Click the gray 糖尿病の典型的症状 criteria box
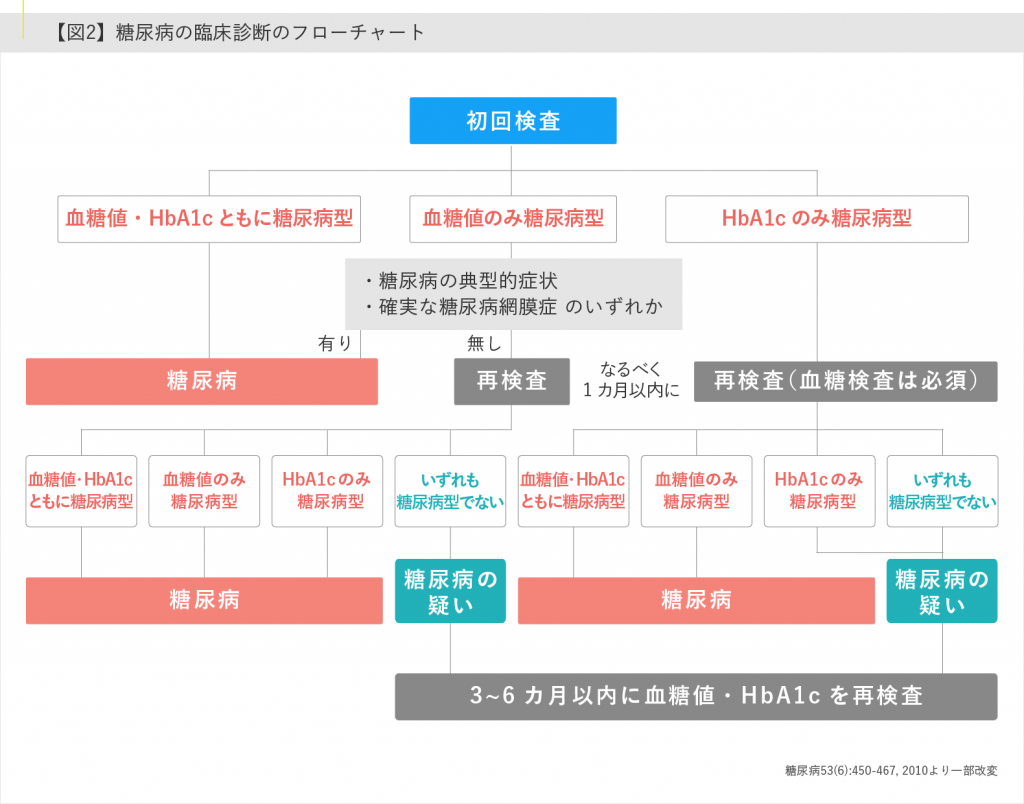The image size is (1024, 804). pyautogui.click(x=513, y=294)
